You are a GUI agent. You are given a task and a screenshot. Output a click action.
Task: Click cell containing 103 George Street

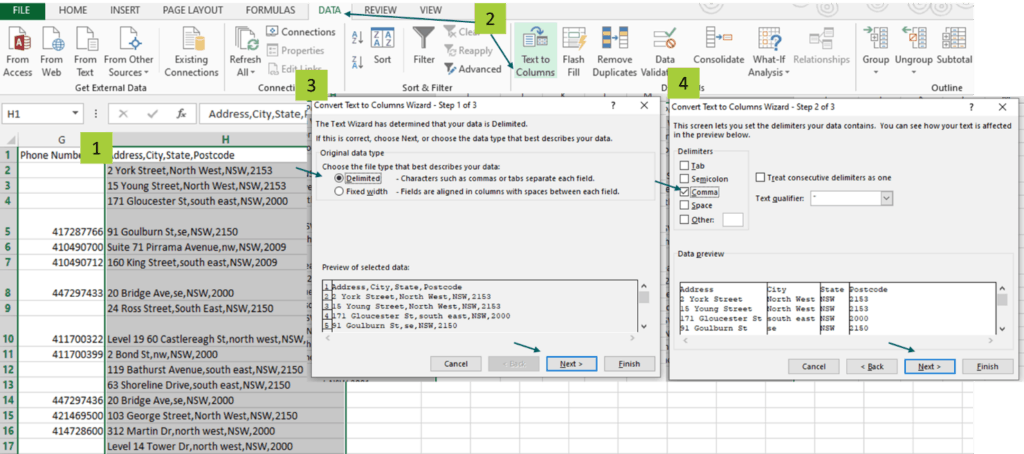(225, 415)
